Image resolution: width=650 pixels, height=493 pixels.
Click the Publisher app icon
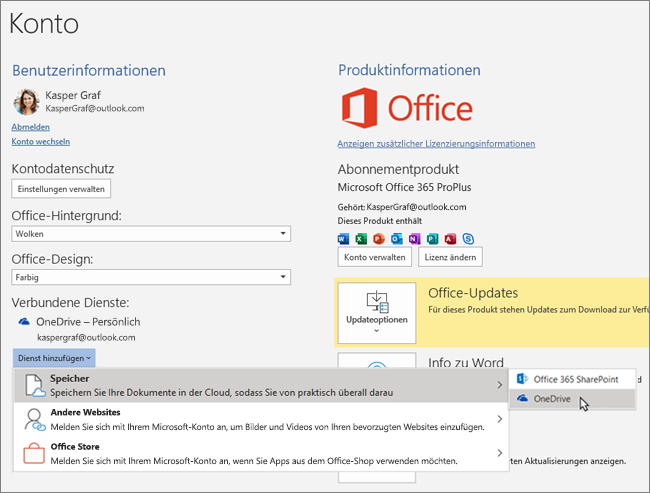432,239
